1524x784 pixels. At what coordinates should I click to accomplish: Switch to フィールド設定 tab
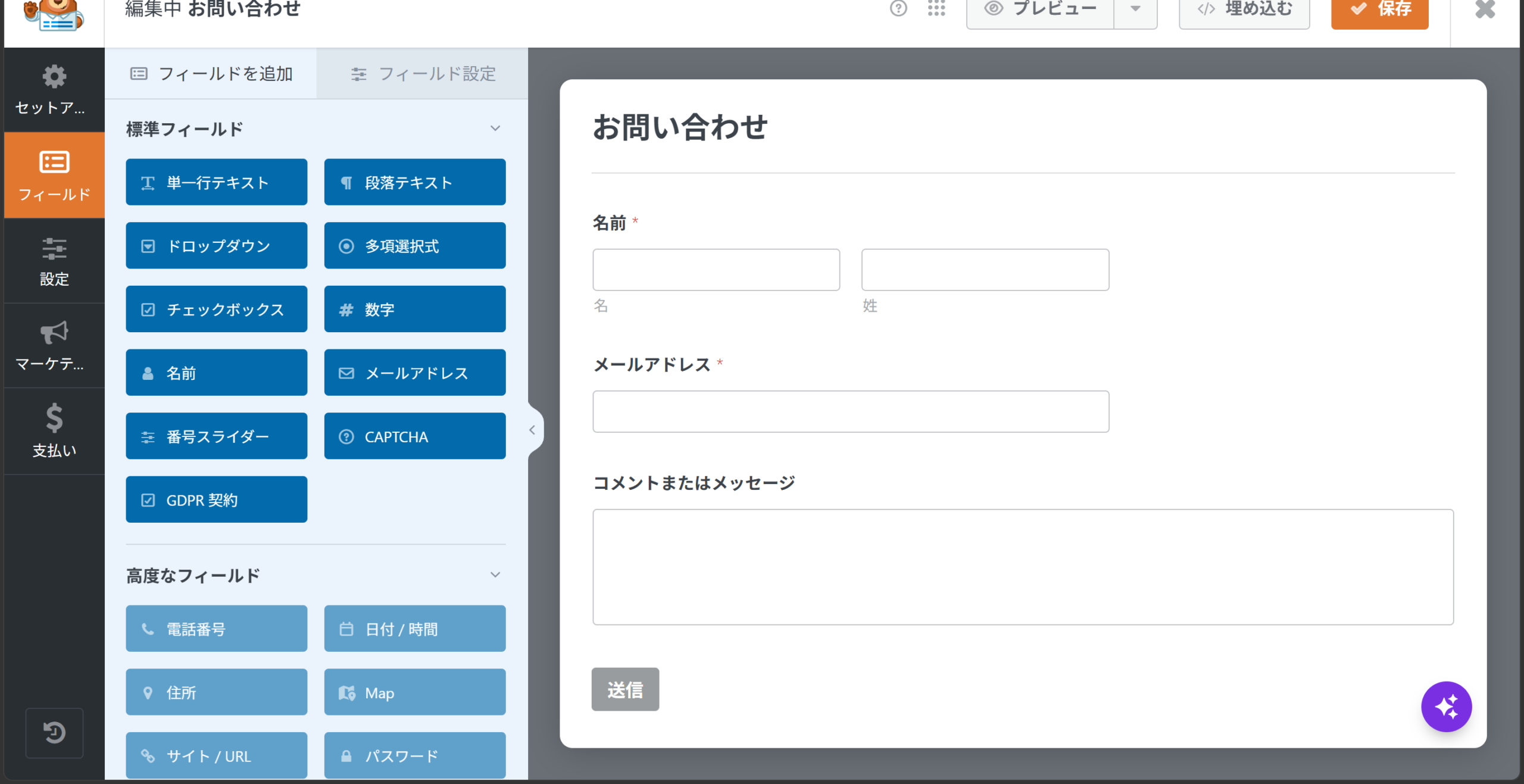click(422, 74)
